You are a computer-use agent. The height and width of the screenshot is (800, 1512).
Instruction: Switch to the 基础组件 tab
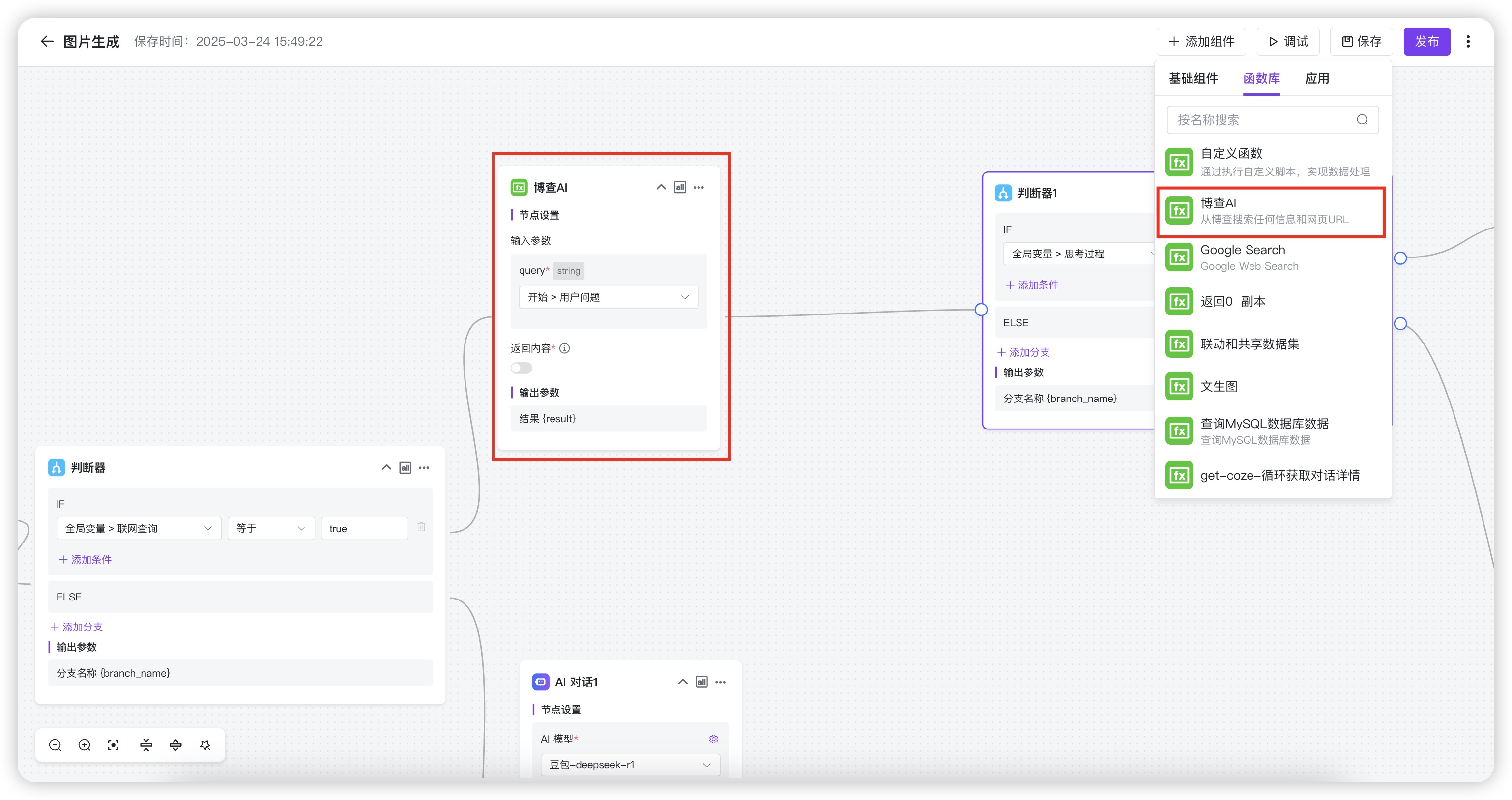click(1192, 78)
